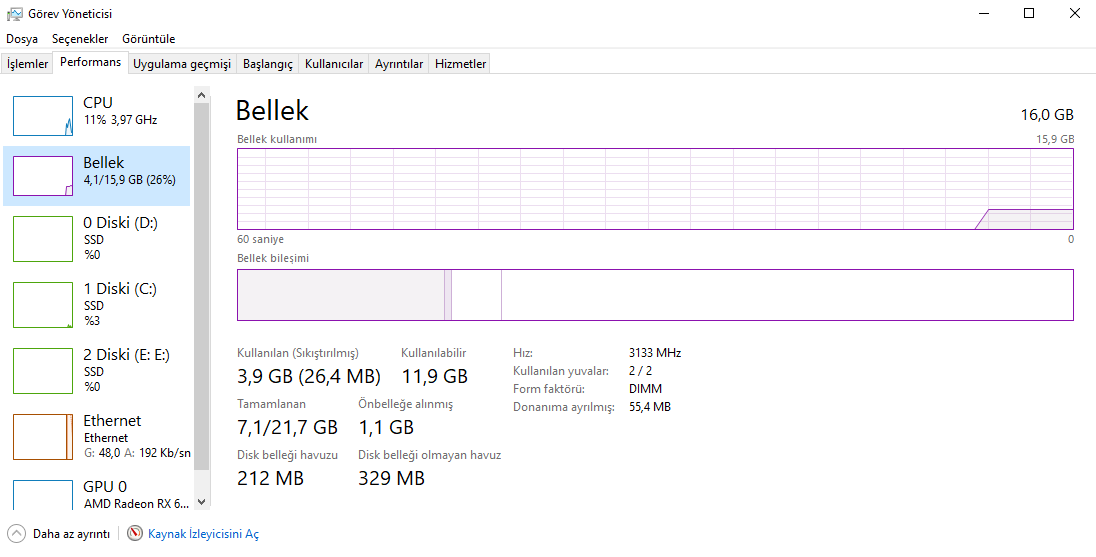Collapse view with Daha az ayrıntı
Image resolution: width=1096 pixels, height=557 pixels.
(71, 534)
